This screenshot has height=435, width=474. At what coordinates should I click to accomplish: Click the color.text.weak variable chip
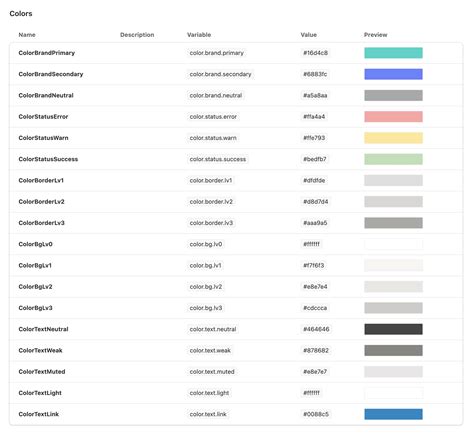click(210, 350)
